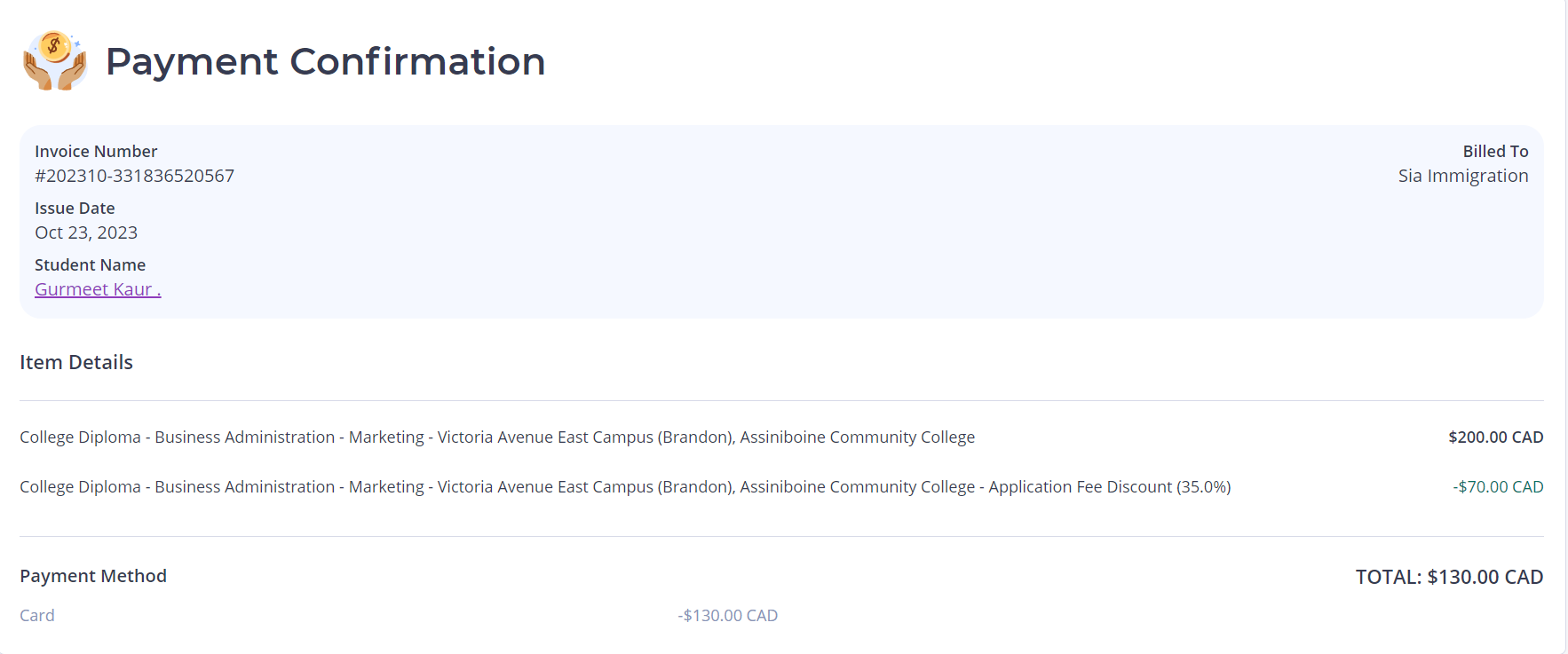The width and height of the screenshot is (1568, 654).
Task: Click the Oct 23, 2023 issue date
Action: point(86,232)
